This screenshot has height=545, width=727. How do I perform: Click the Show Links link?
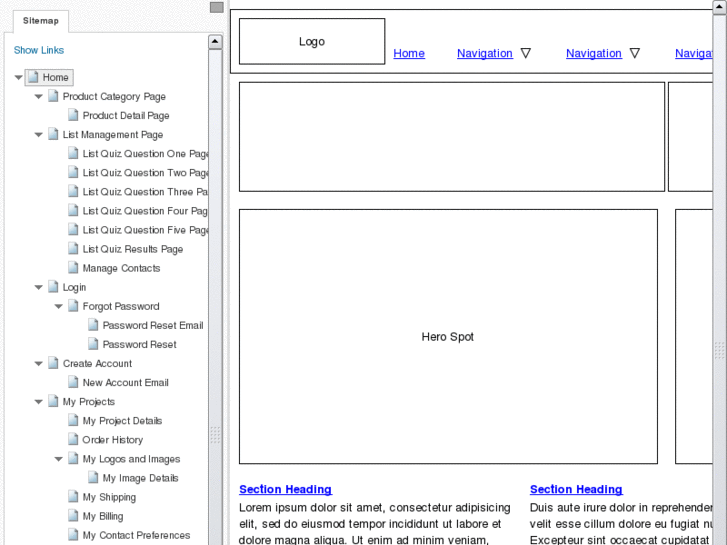(39, 50)
